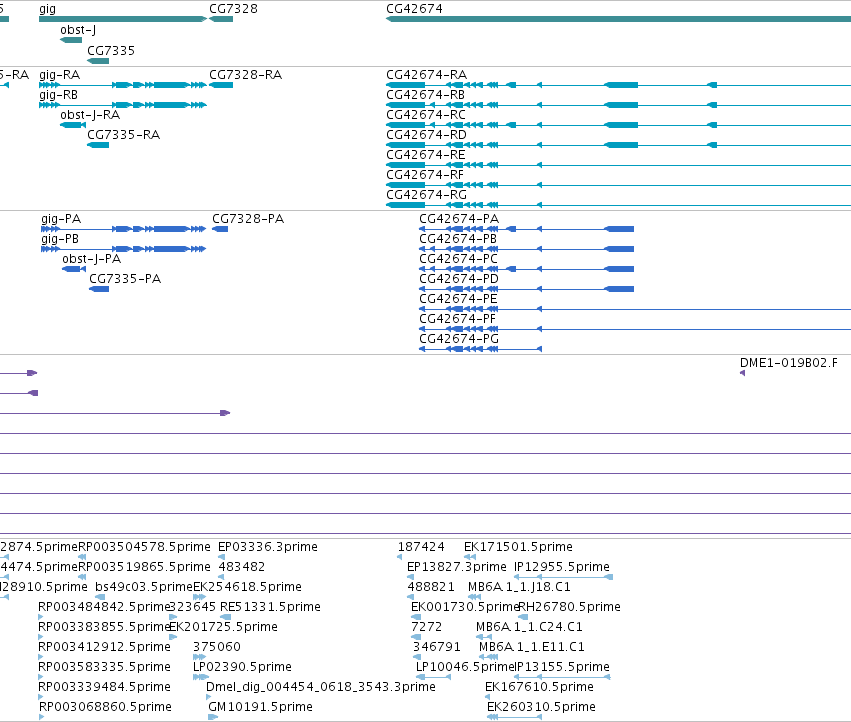This screenshot has height=722, width=851.
Task: Click the gig-PA protein label
Action: (61, 219)
